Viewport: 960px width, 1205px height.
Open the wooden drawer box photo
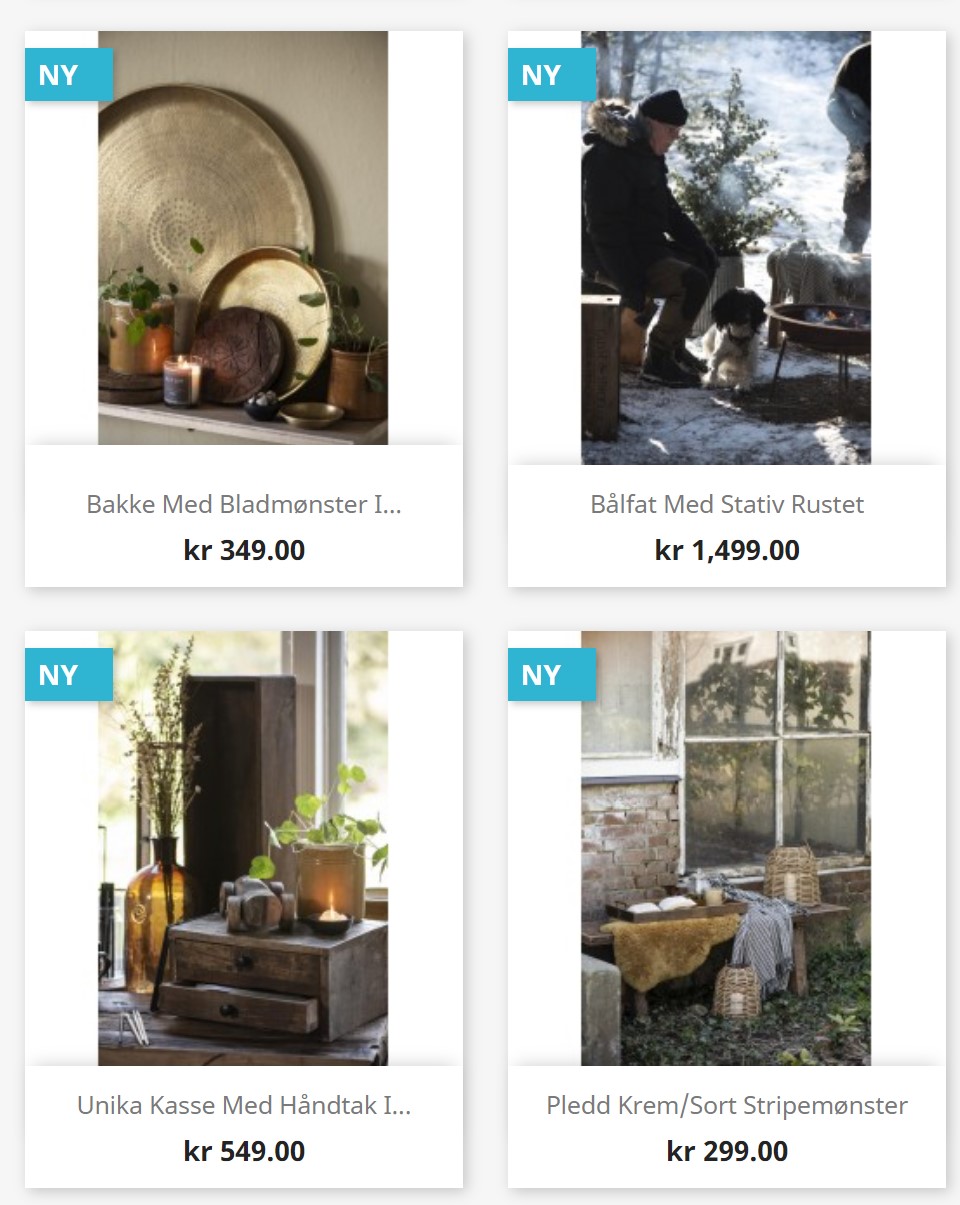click(243, 848)
